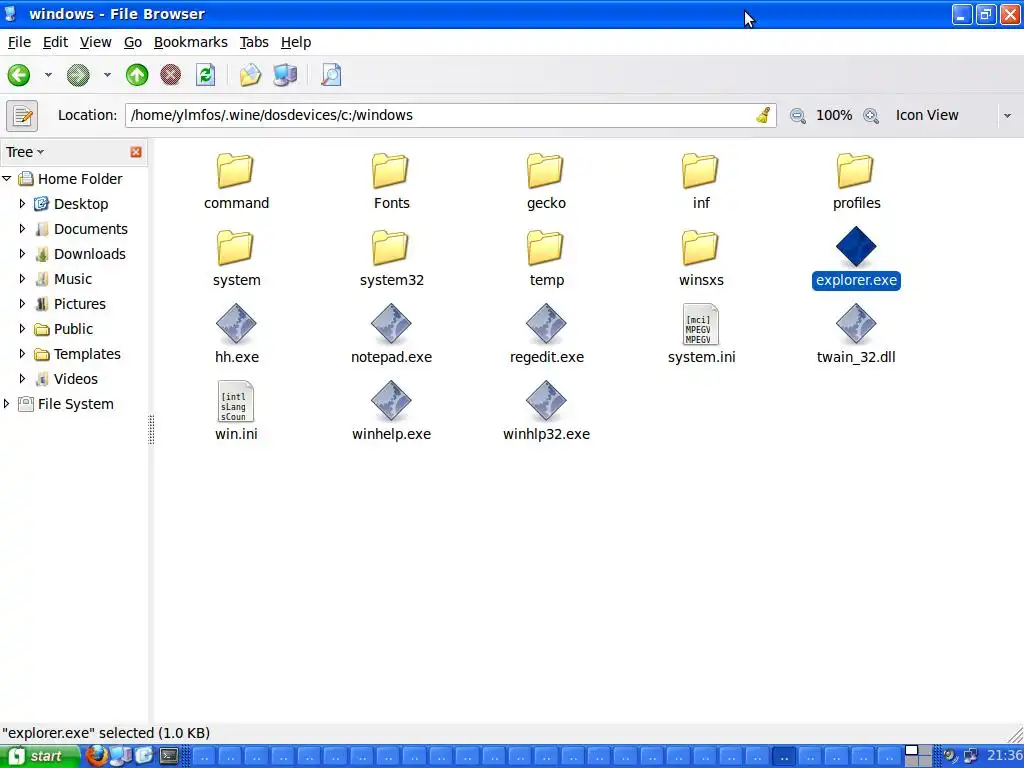Select the winhlp32.exe file icon
Screen dimensions: 1024x768
point(546,401)
